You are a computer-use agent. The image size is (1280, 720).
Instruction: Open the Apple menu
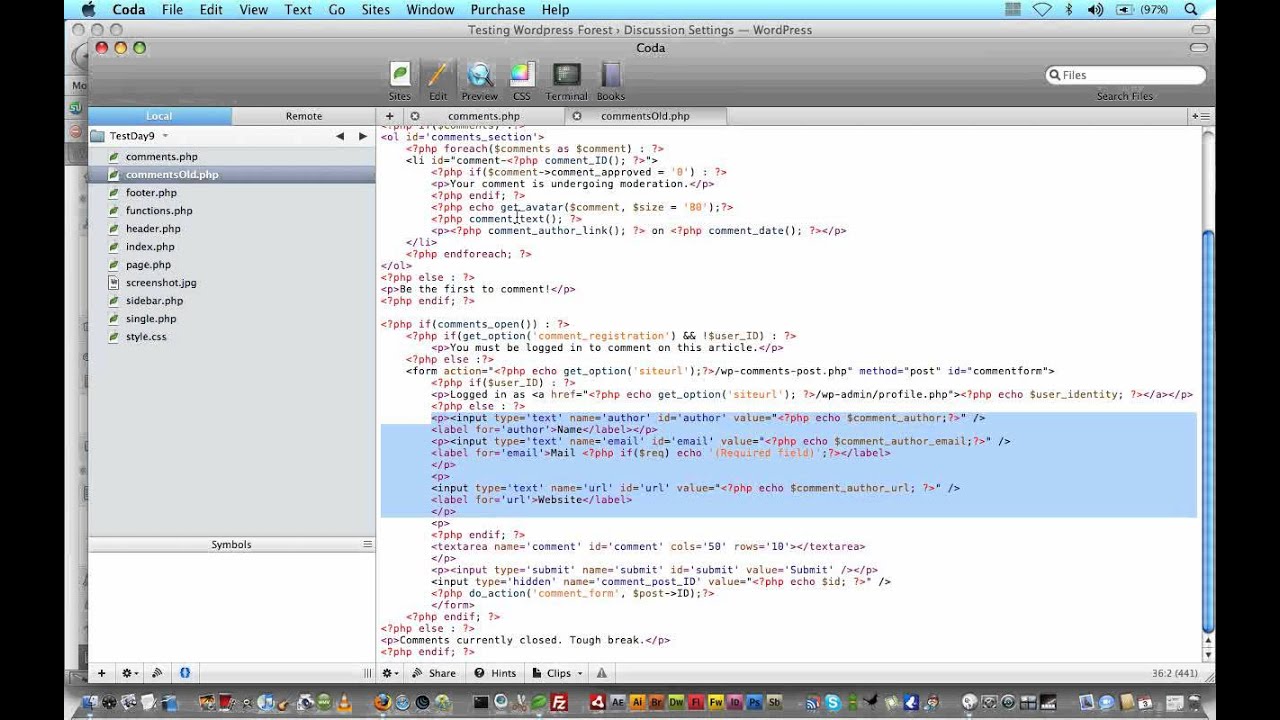pyautogui.click(x=88, y=10)
